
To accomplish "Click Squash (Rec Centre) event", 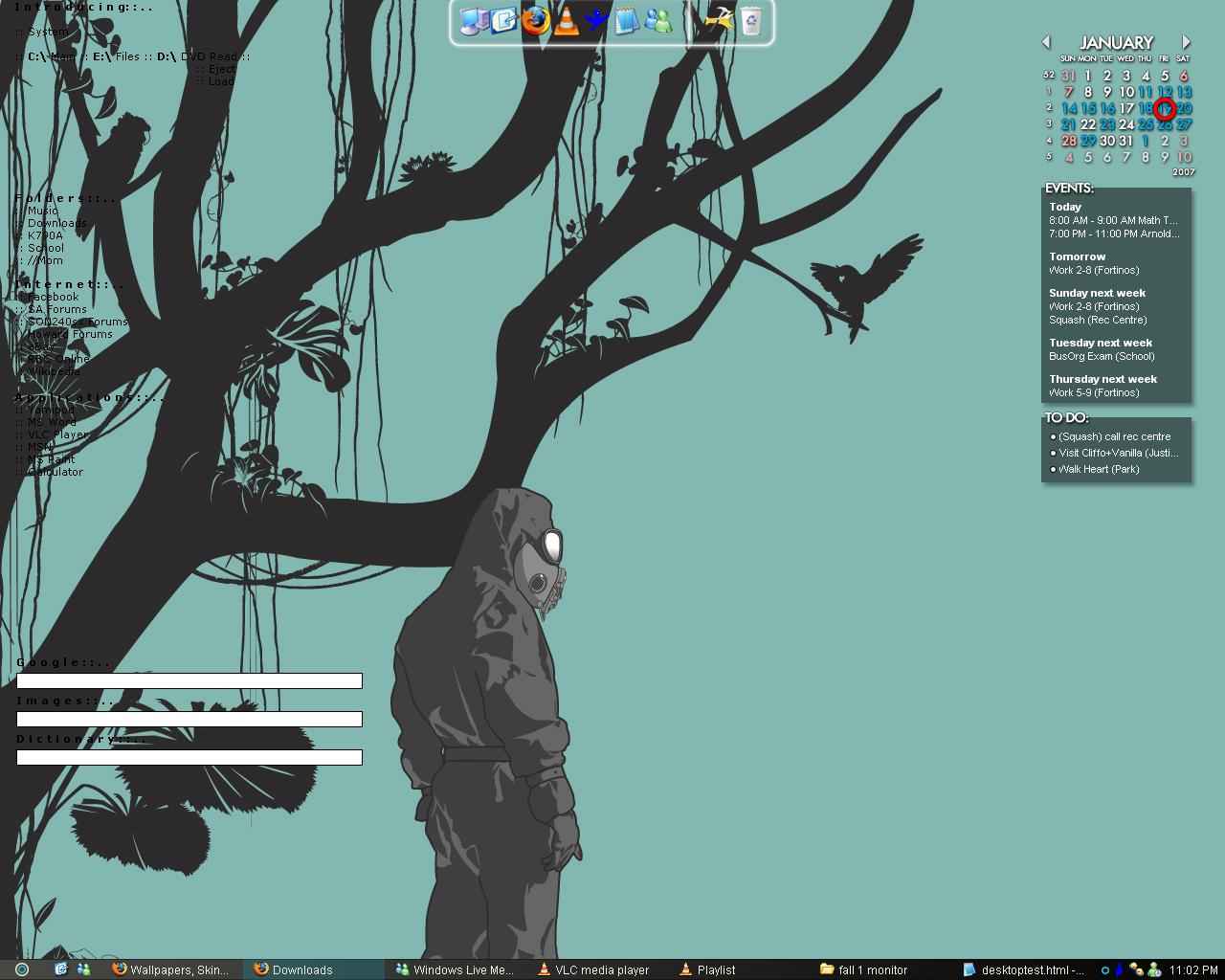I will coord(1098,320).
